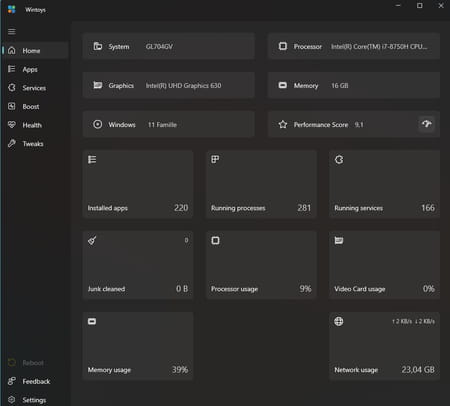Image resolution: width=450 pixels, height=406 pixels.
Task: Open the Tweaks page
Action: coord(35,144)
